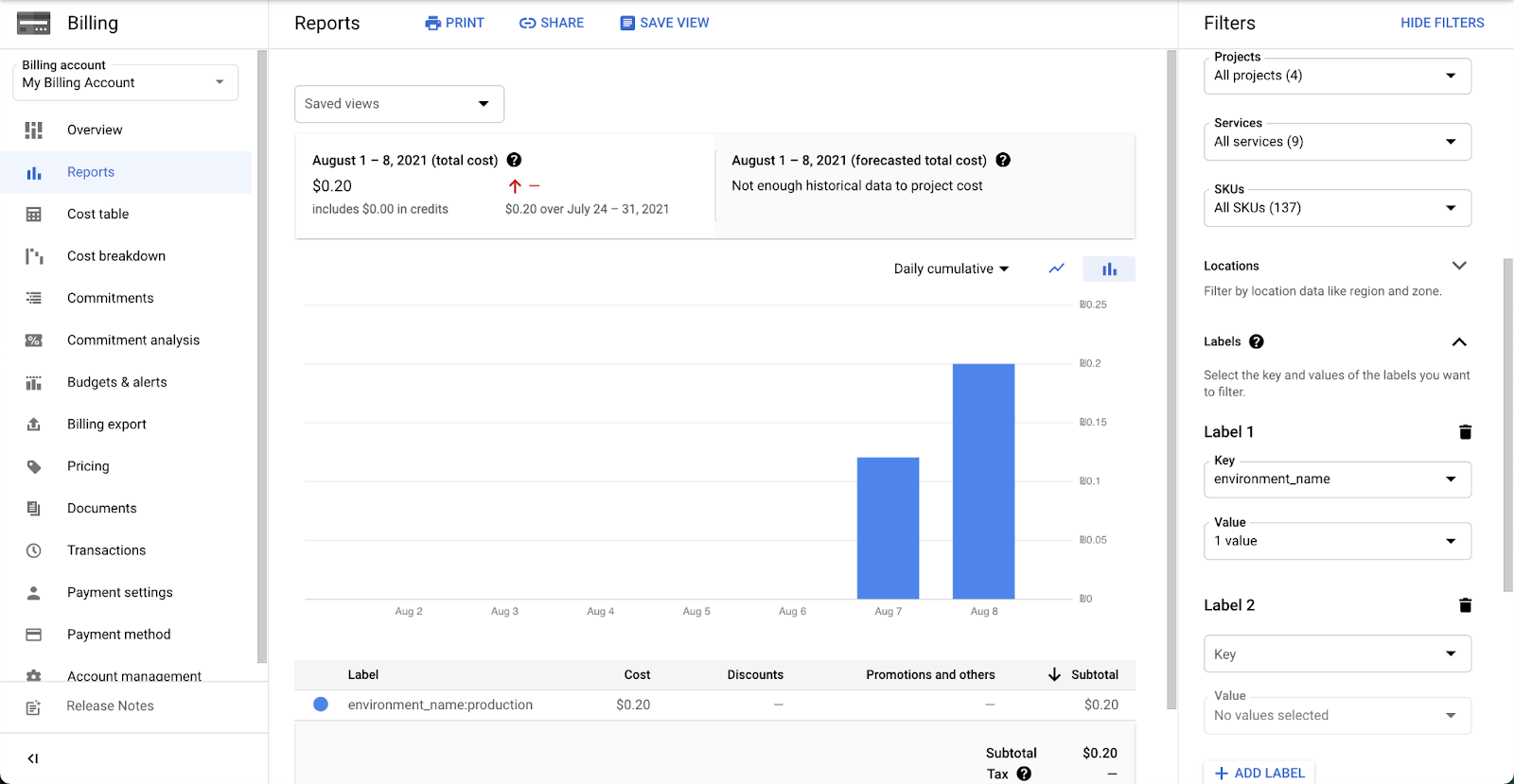
Task: Click the Aug 8 bar in chart
Action: pyautogui.click(x=983, y=481)
